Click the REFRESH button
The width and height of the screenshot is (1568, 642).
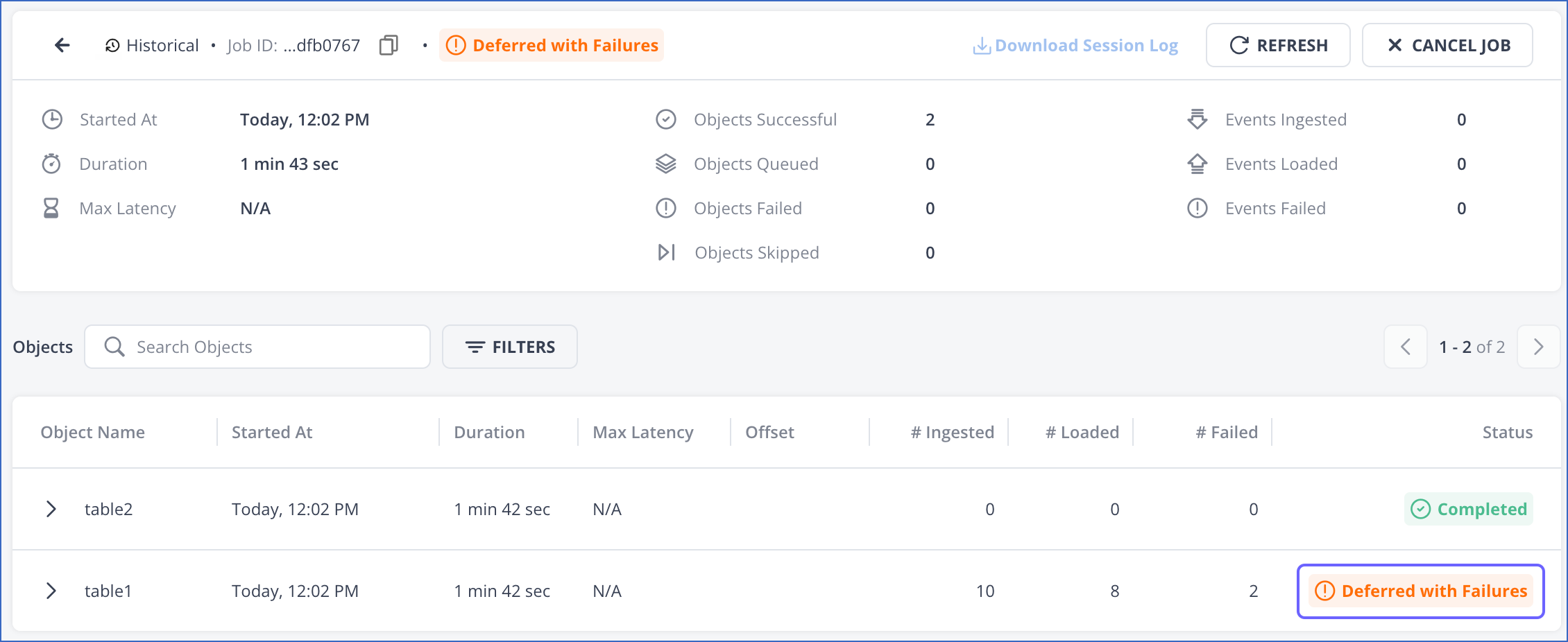coord(1277,44)
